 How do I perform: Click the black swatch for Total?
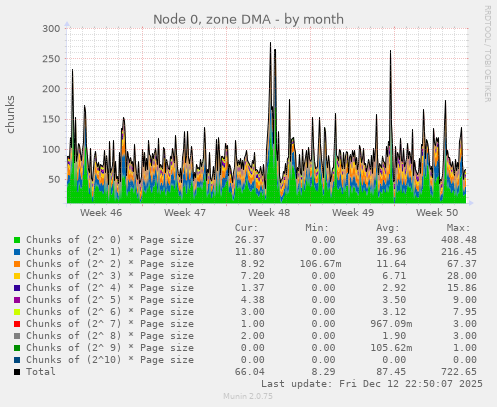pyautogui.click(x=17, y=372)
